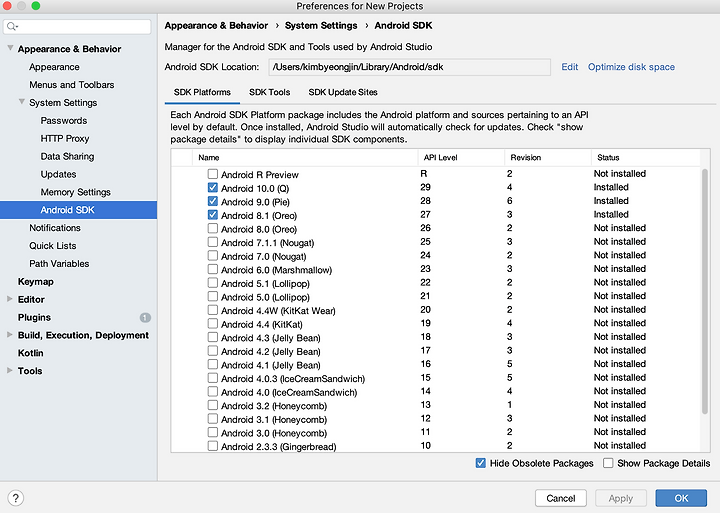Open the SDK Update Sites tab
720x513 pixels.
coord(343,92)
